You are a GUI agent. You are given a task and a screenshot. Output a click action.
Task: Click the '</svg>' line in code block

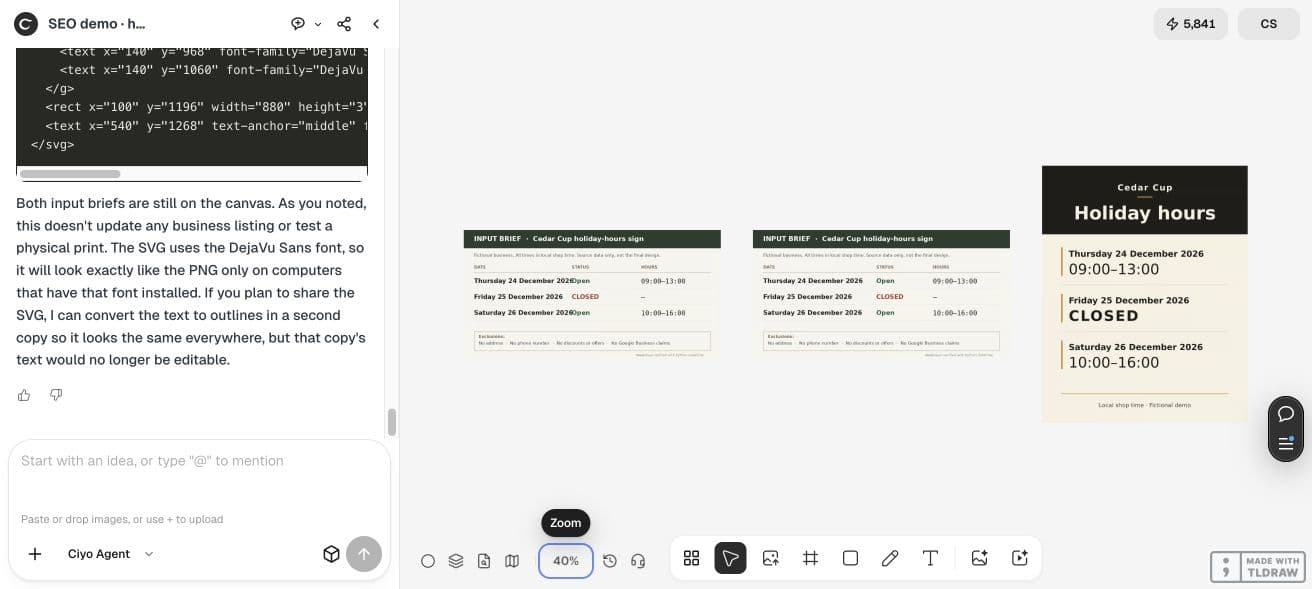point(52,144)
